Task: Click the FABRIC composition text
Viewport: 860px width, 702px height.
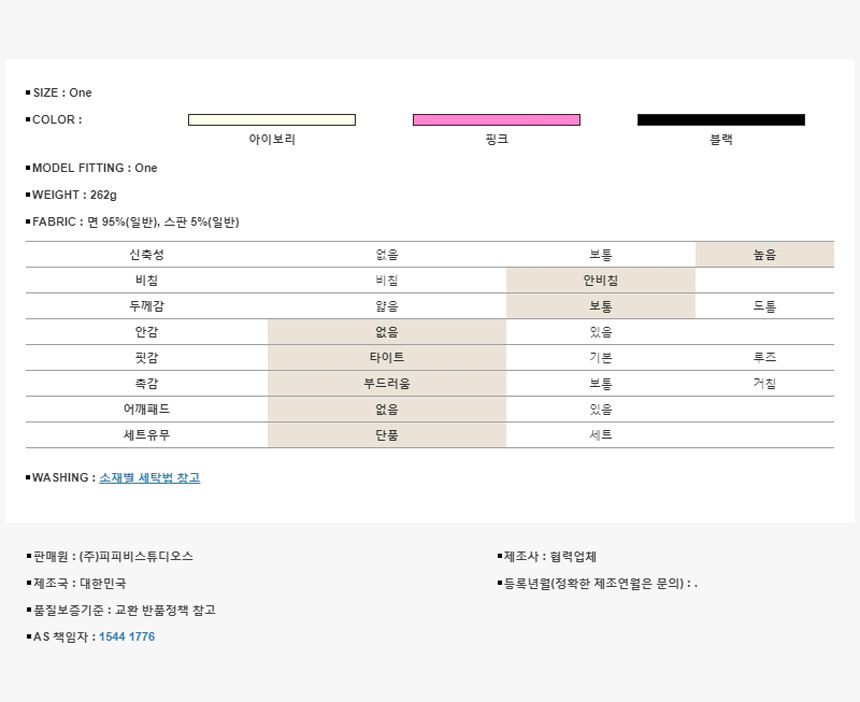Action: pos(136,222)
